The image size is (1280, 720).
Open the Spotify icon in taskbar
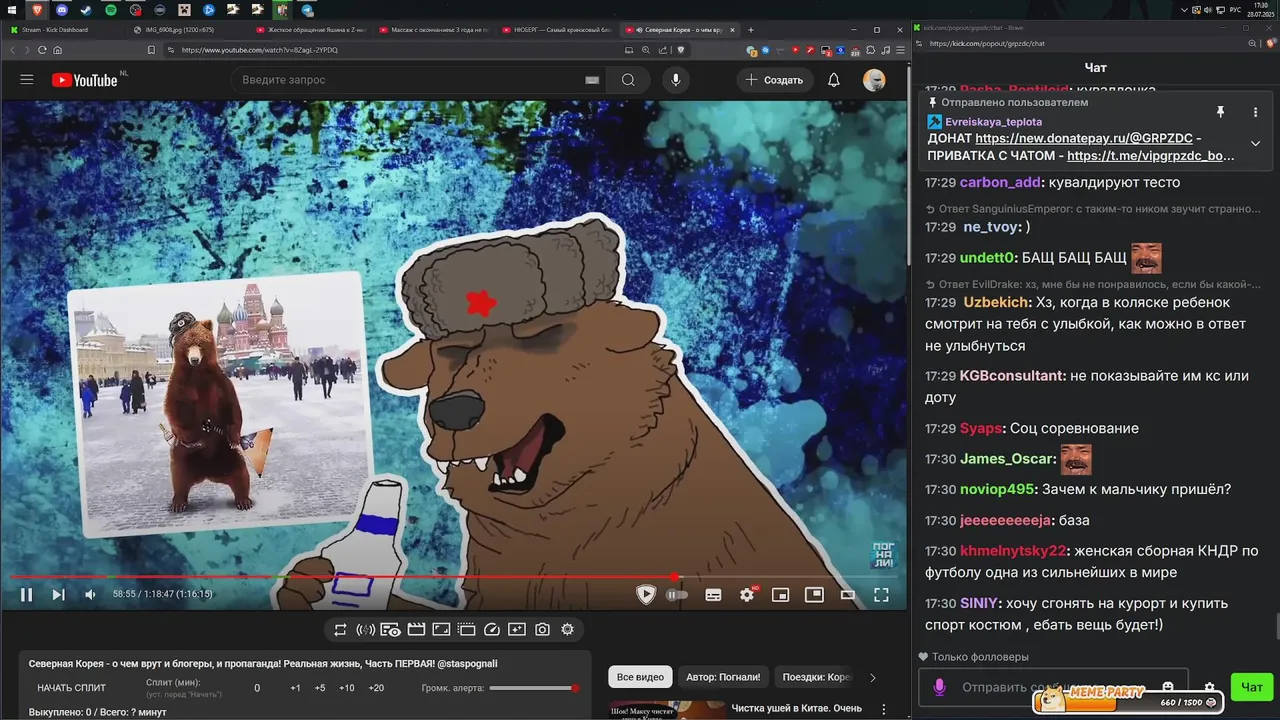pos(110,9)
